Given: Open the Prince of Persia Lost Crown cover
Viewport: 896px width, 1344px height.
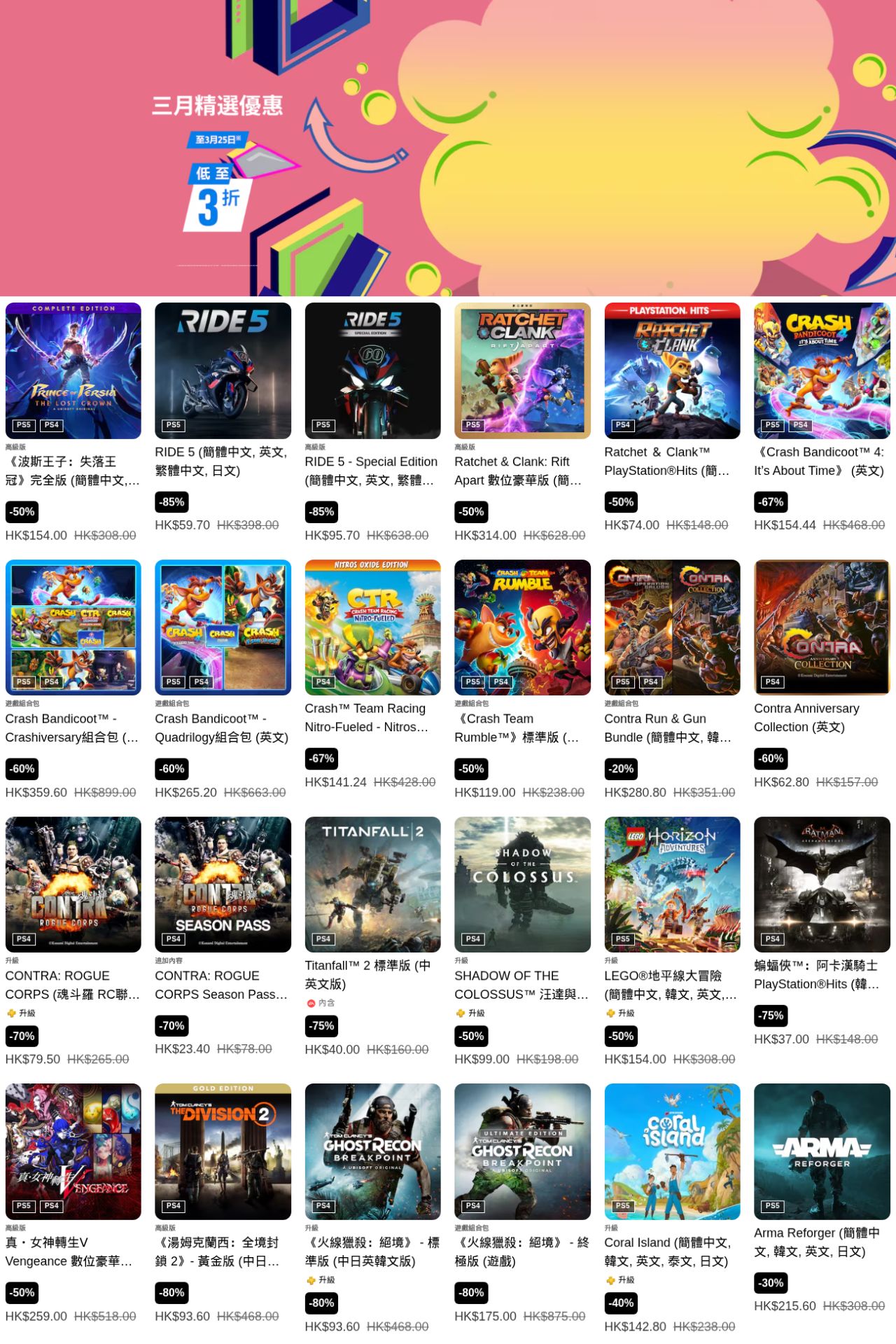Looking at the screenshot, I should point(73,370).
